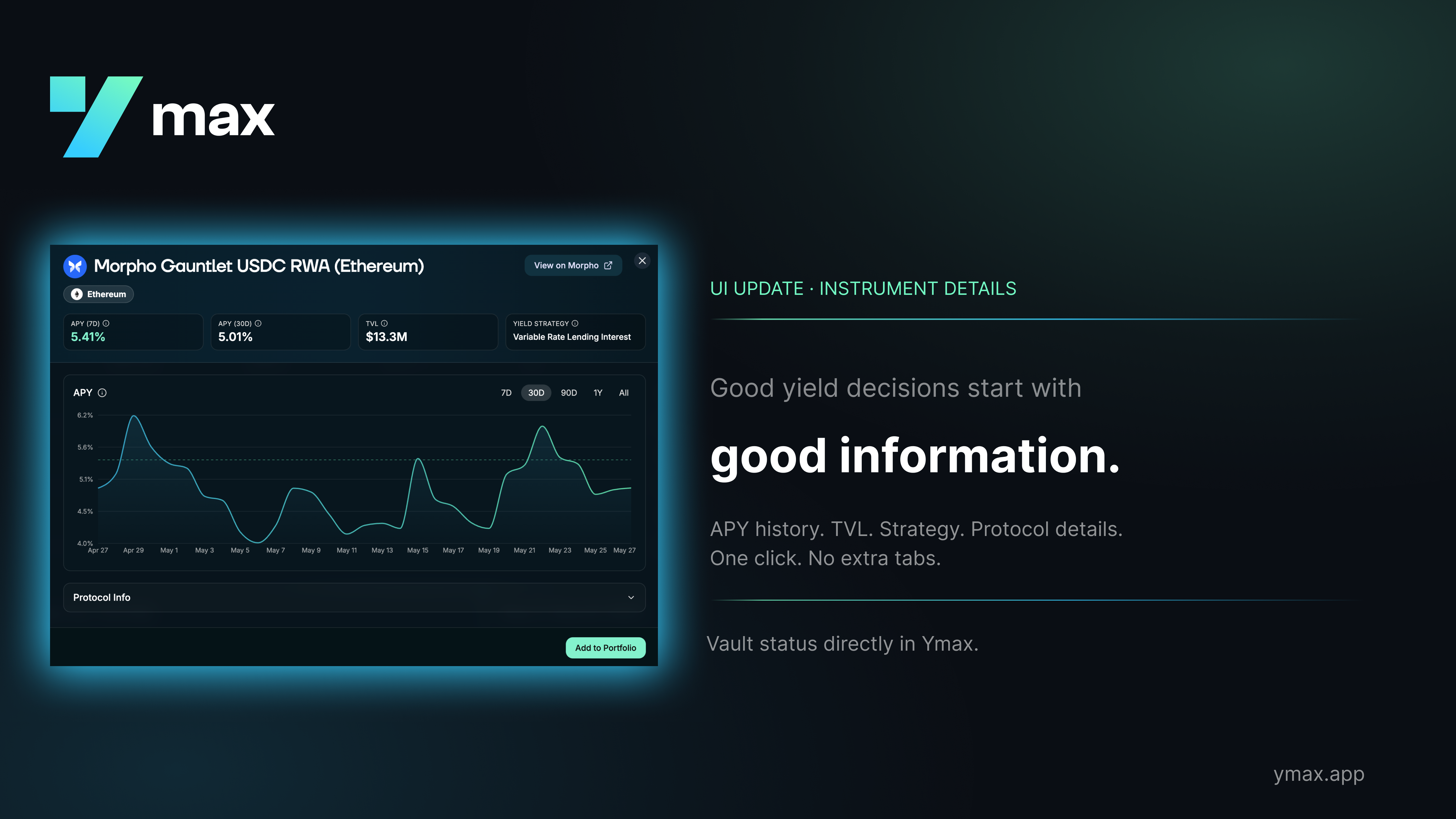Click 'APY history. TVL. Strategy. Protocol details.' text

point(916,530)
